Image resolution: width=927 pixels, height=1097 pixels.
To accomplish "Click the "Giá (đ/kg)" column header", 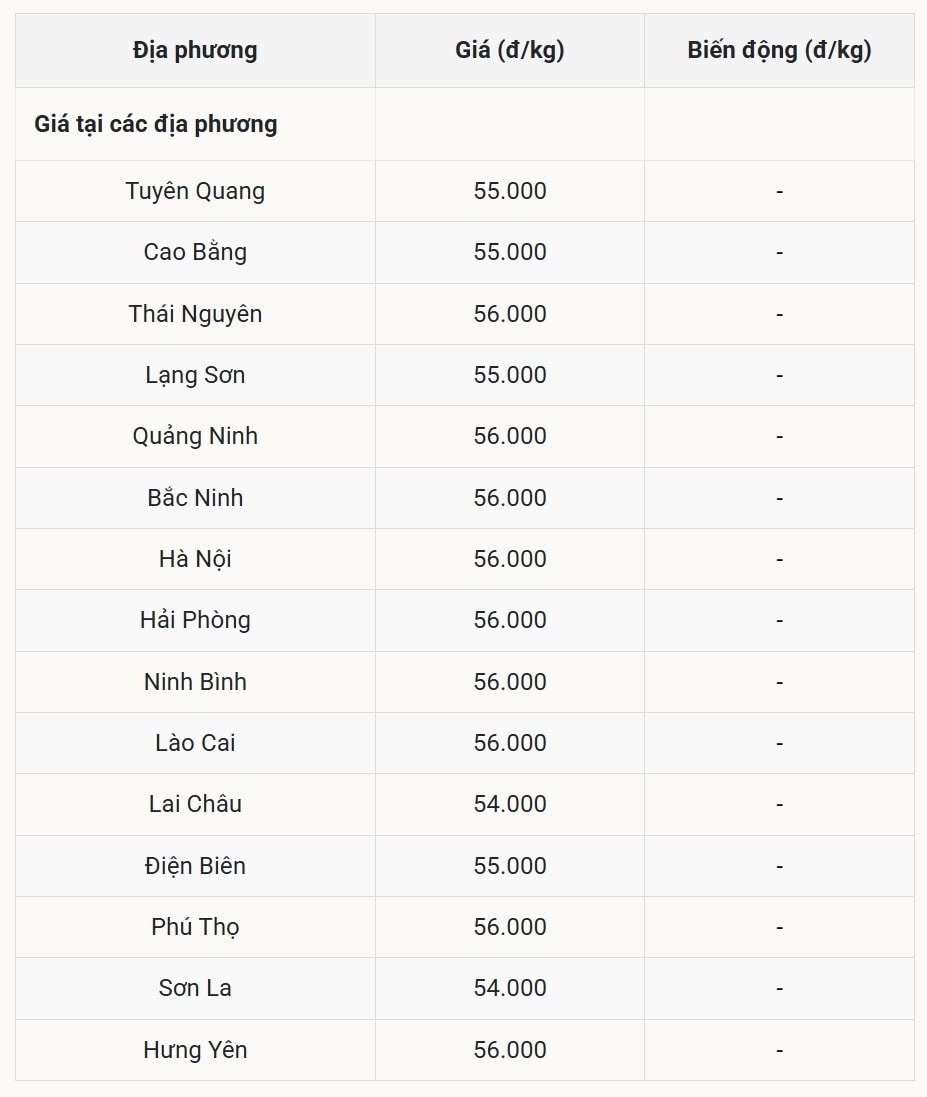I will 510,50.
